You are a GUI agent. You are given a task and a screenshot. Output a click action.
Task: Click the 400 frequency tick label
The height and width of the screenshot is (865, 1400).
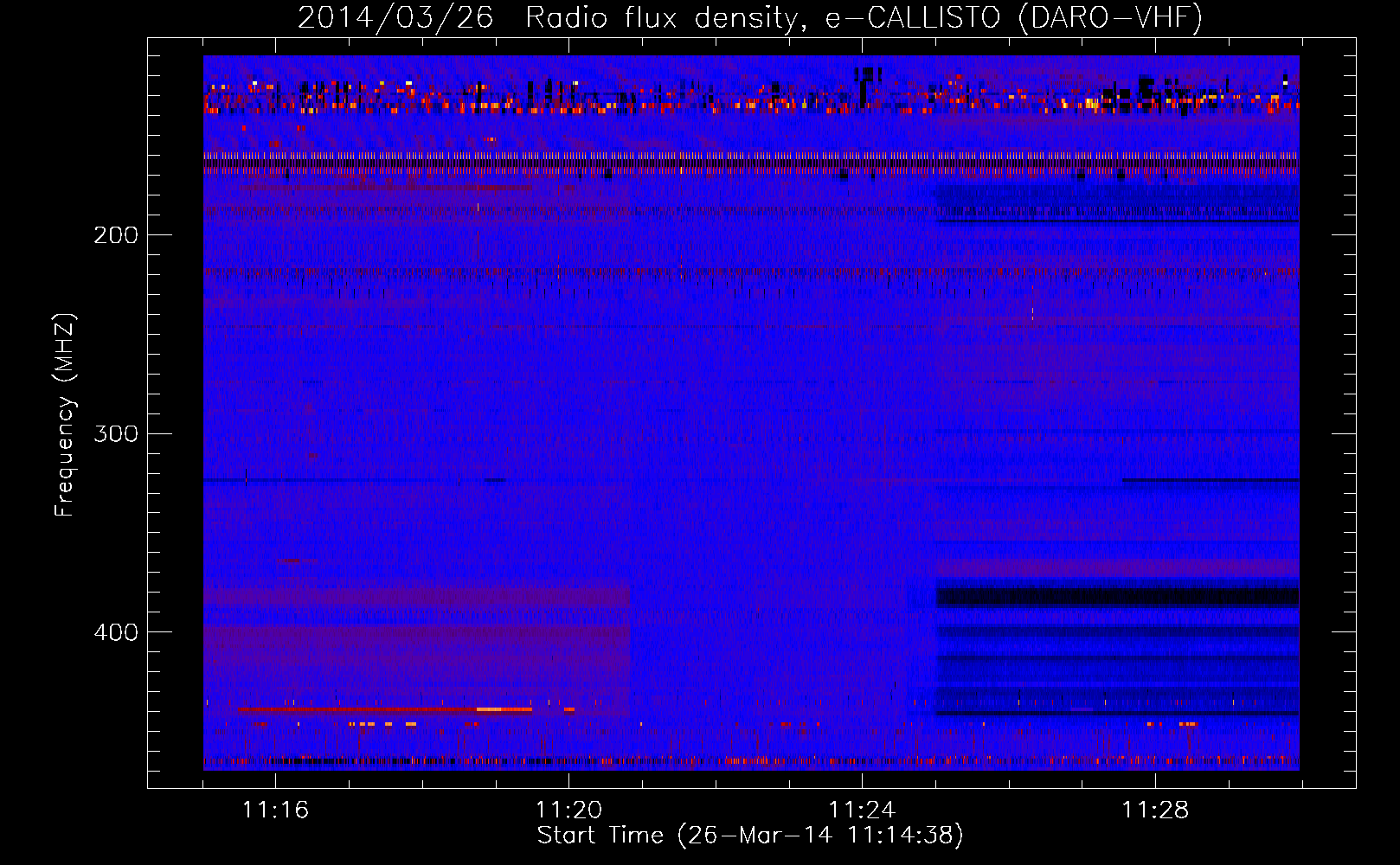pos(116,632)
